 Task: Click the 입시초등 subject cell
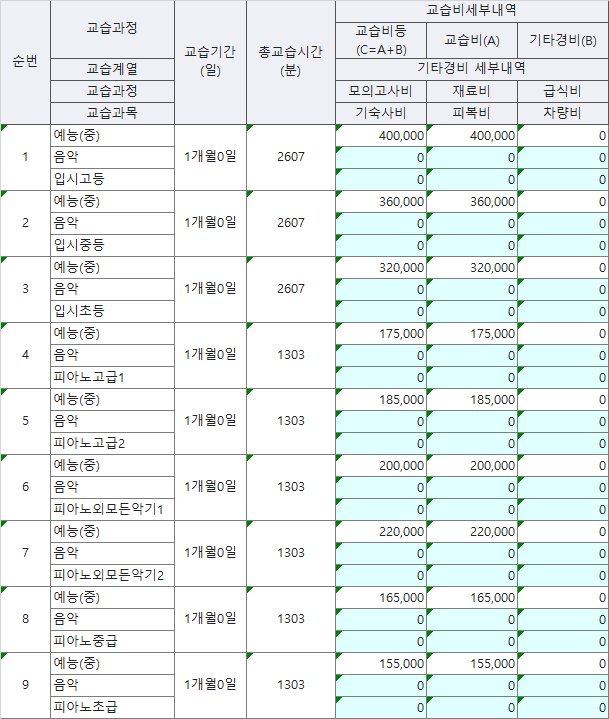(x=112, y=311)
